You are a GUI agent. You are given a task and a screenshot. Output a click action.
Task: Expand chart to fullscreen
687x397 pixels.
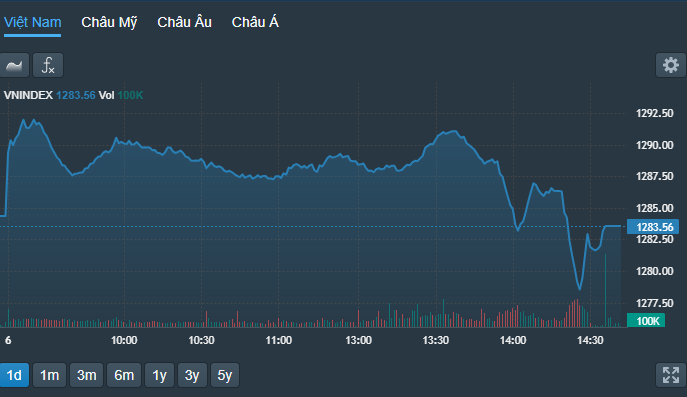tap(671, 375)
